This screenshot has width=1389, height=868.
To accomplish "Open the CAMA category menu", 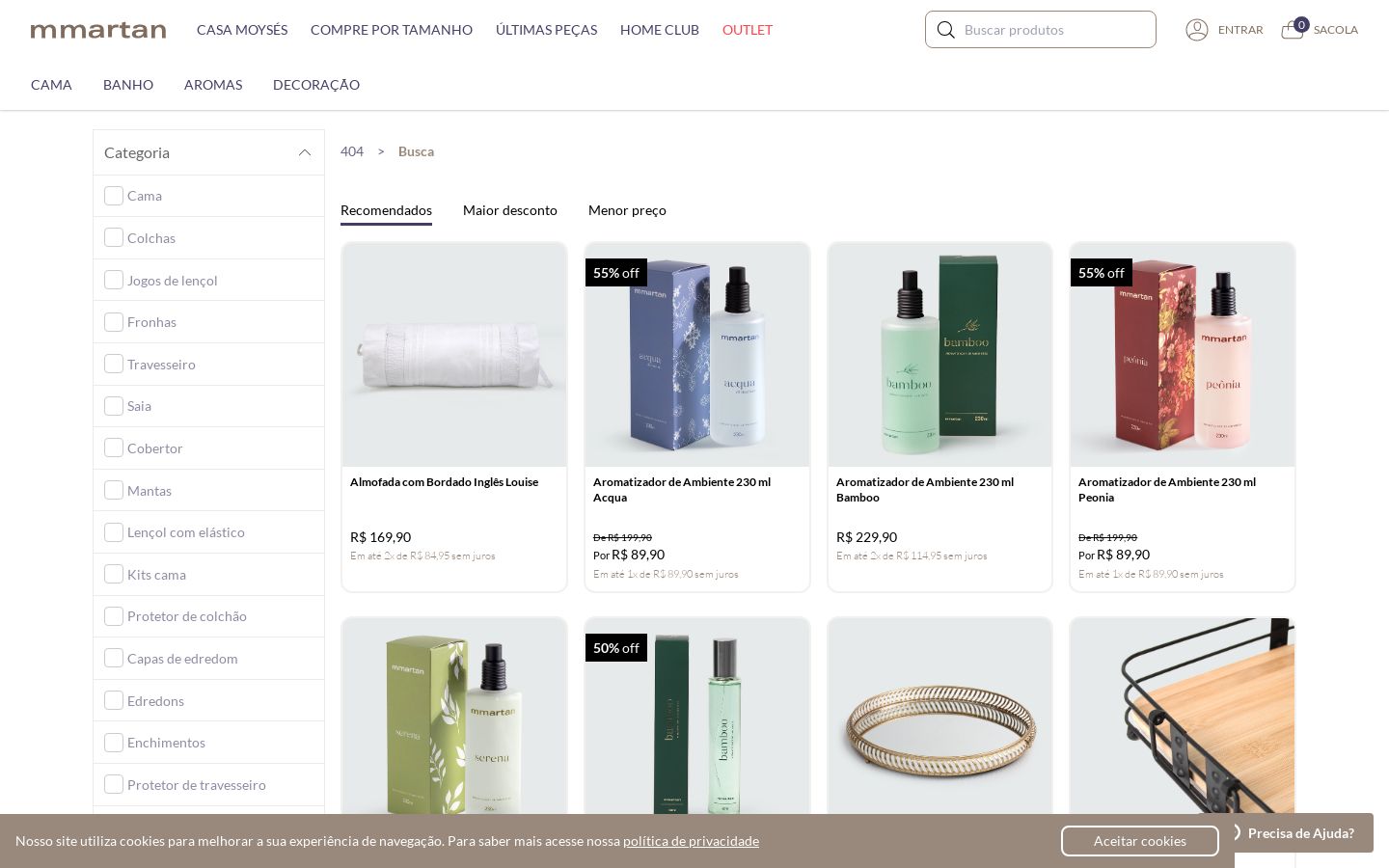I will pyautogui.click(x=51, y=85).
